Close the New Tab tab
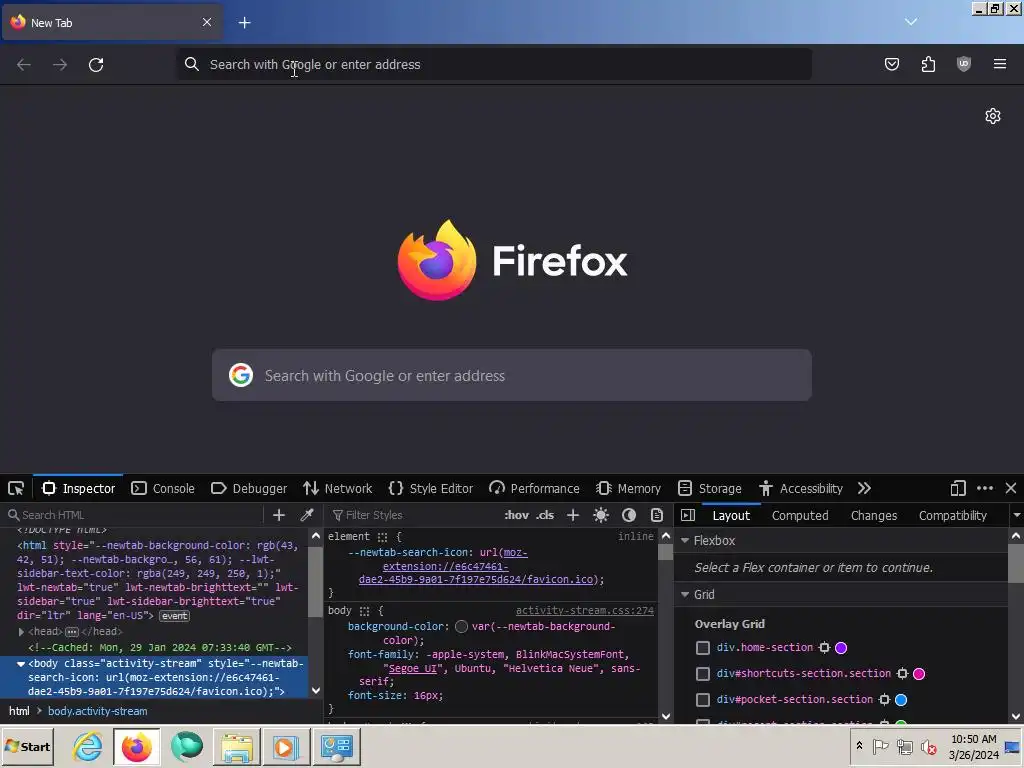The height and width of the screenshot is (768, 1024). (206, 22)
